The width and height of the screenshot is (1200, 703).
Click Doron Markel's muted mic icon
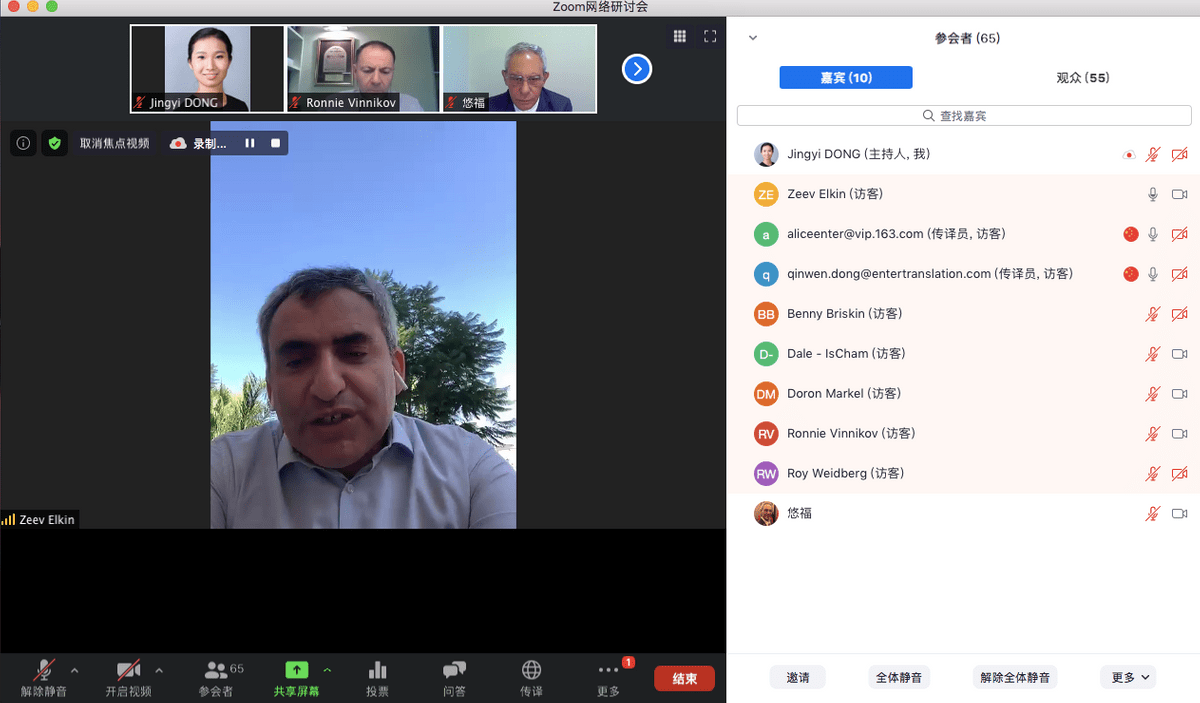point(1153,394)
